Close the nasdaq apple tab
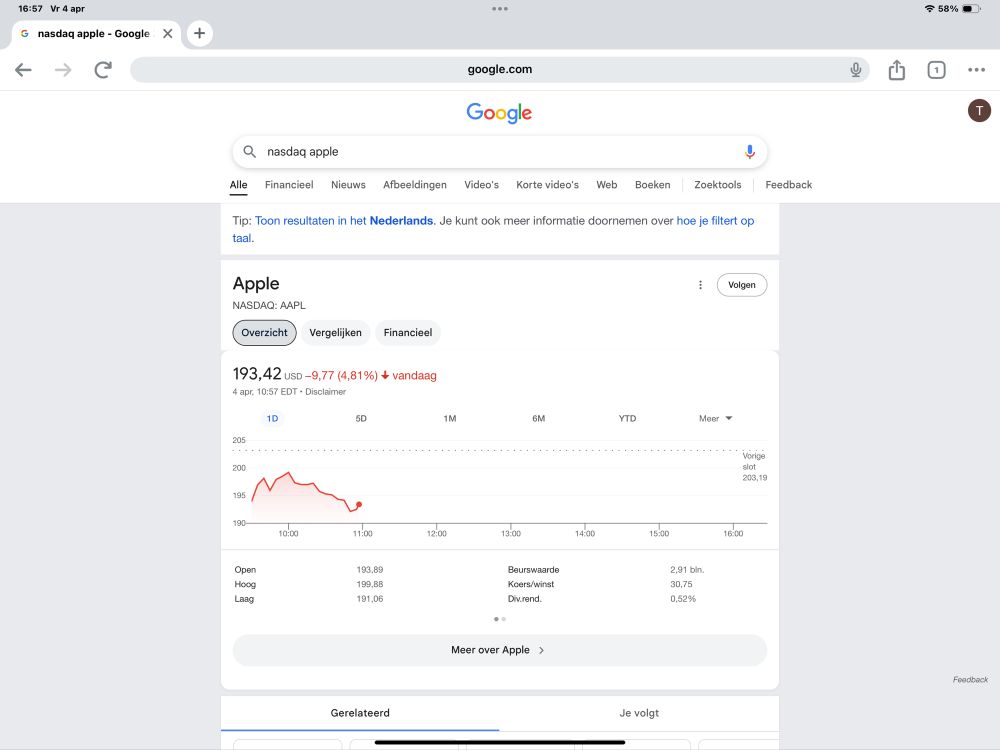This screenshot has width=1000, height=750. tap(168, 33)
